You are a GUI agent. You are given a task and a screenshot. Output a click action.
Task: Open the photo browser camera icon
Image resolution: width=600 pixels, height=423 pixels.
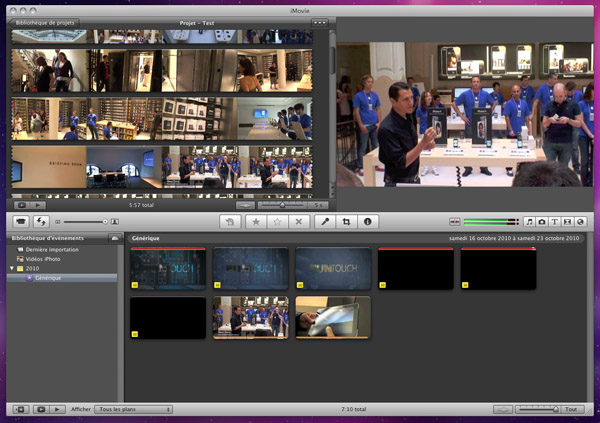point(542,222)
